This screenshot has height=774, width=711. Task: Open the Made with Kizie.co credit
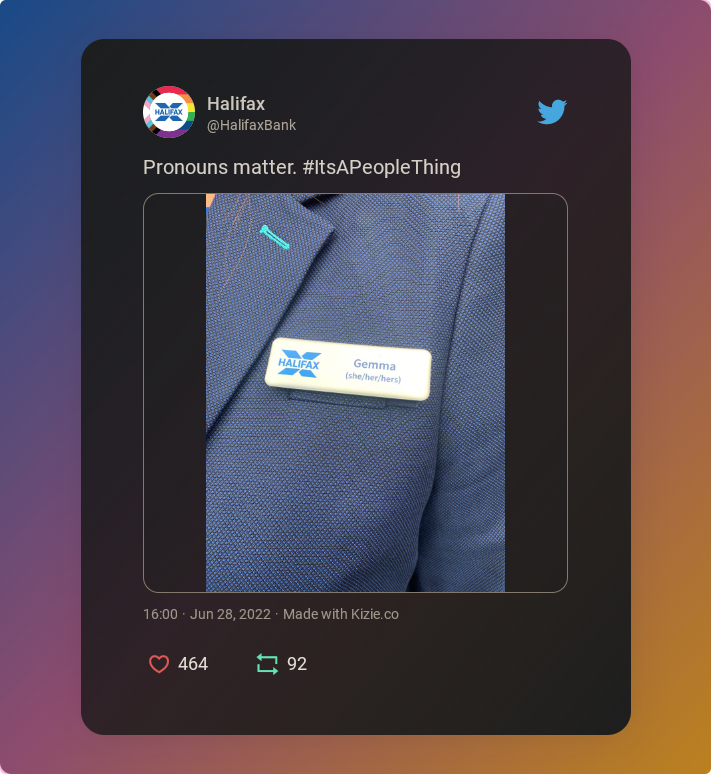pos(341,614)
